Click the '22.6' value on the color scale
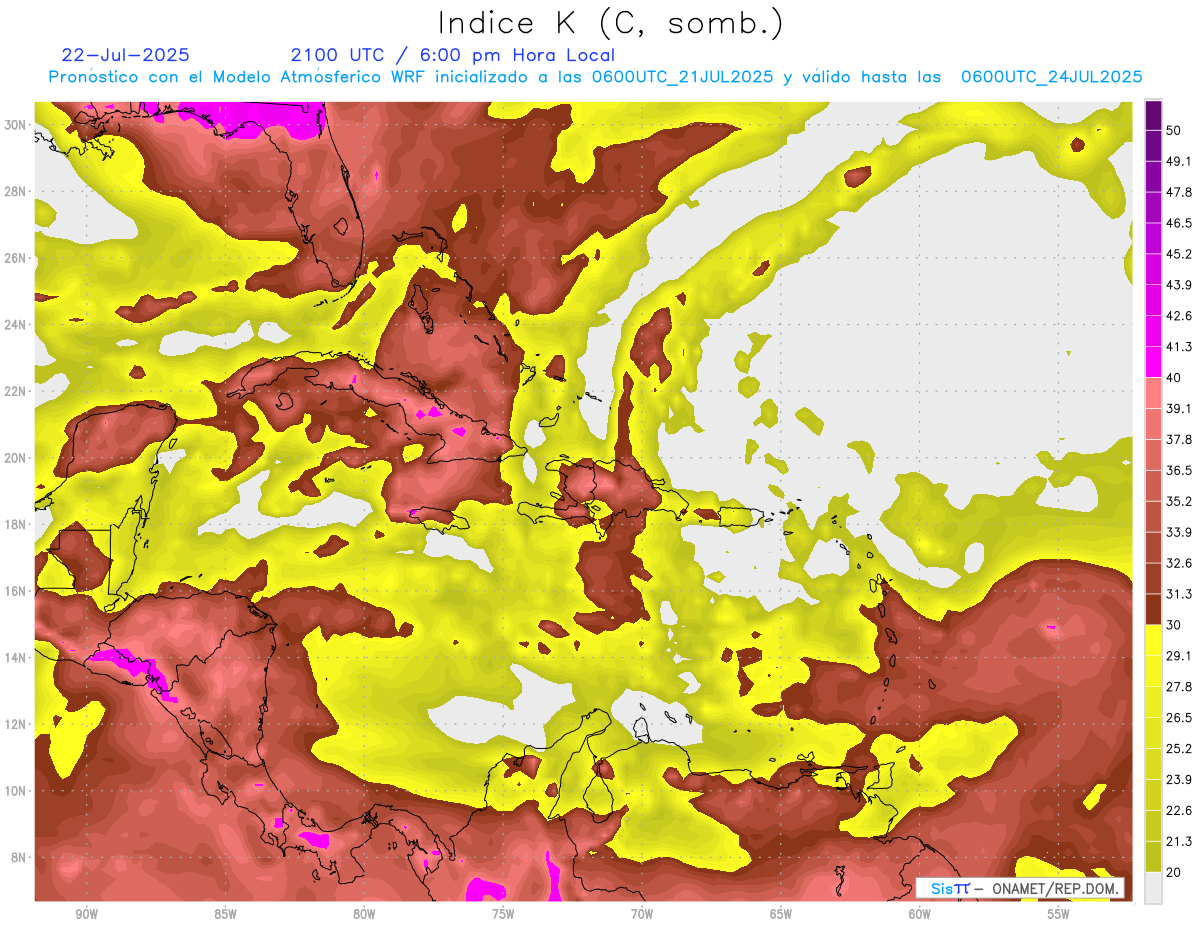The width and height of the screenshot is (1200, 927). click(1179, 811)
